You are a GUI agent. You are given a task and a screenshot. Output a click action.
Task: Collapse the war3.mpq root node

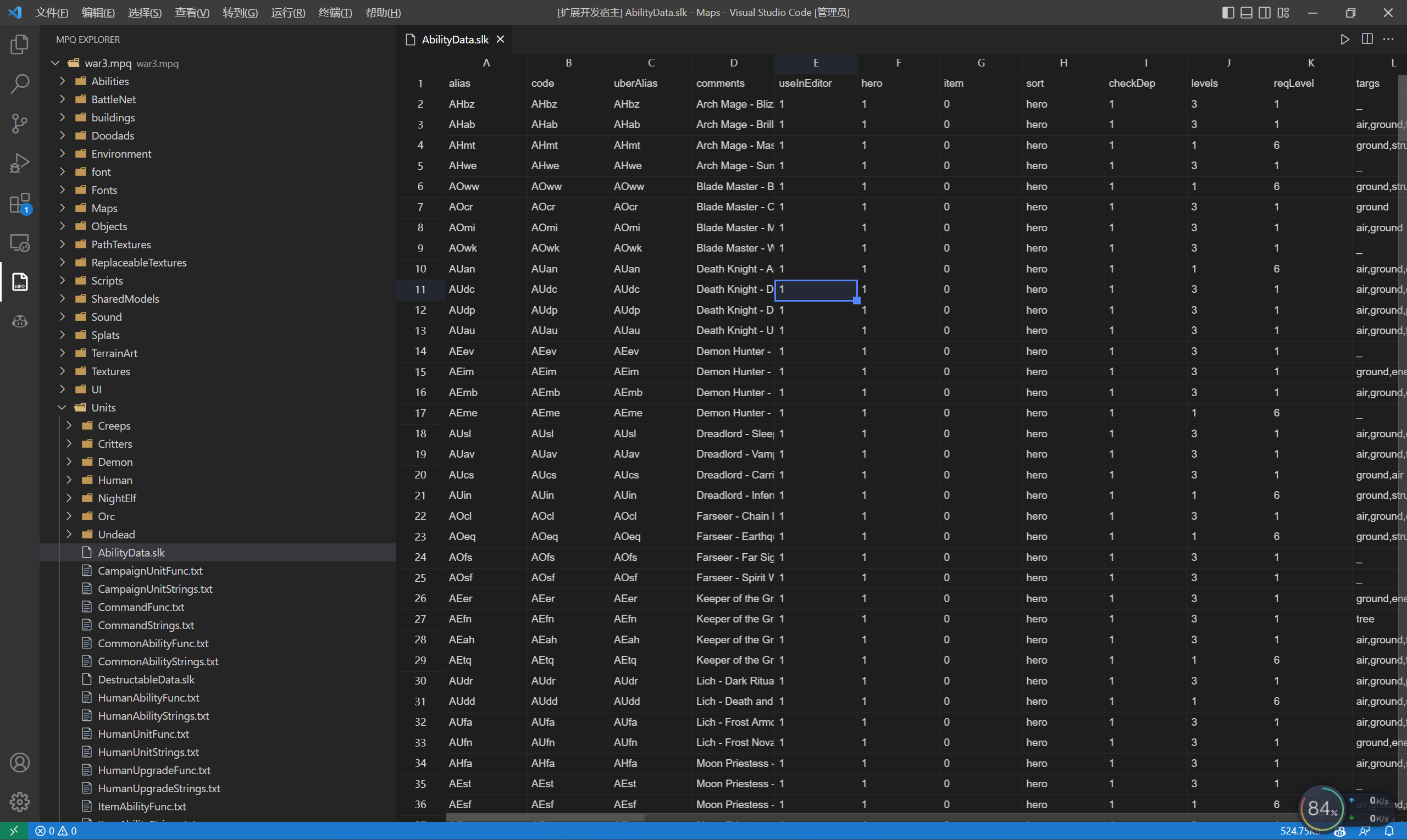56,63
